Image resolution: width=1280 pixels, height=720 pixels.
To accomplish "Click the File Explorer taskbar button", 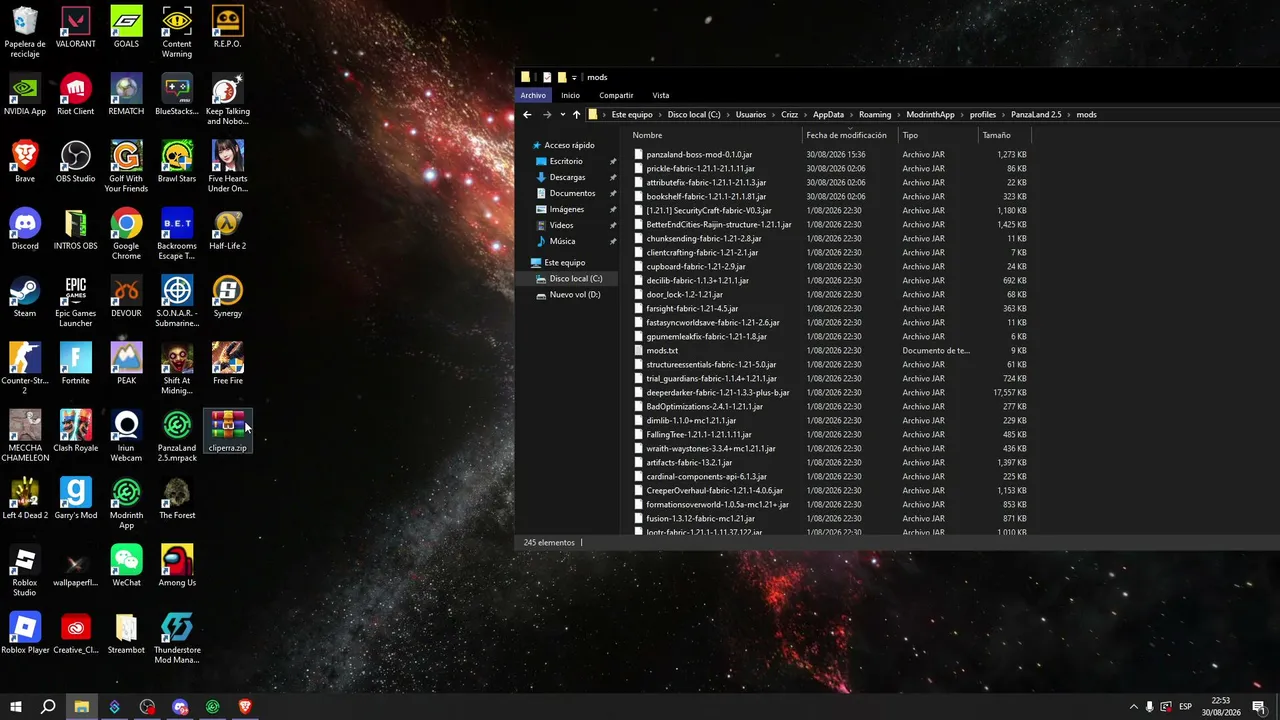I will pos(81,707).
